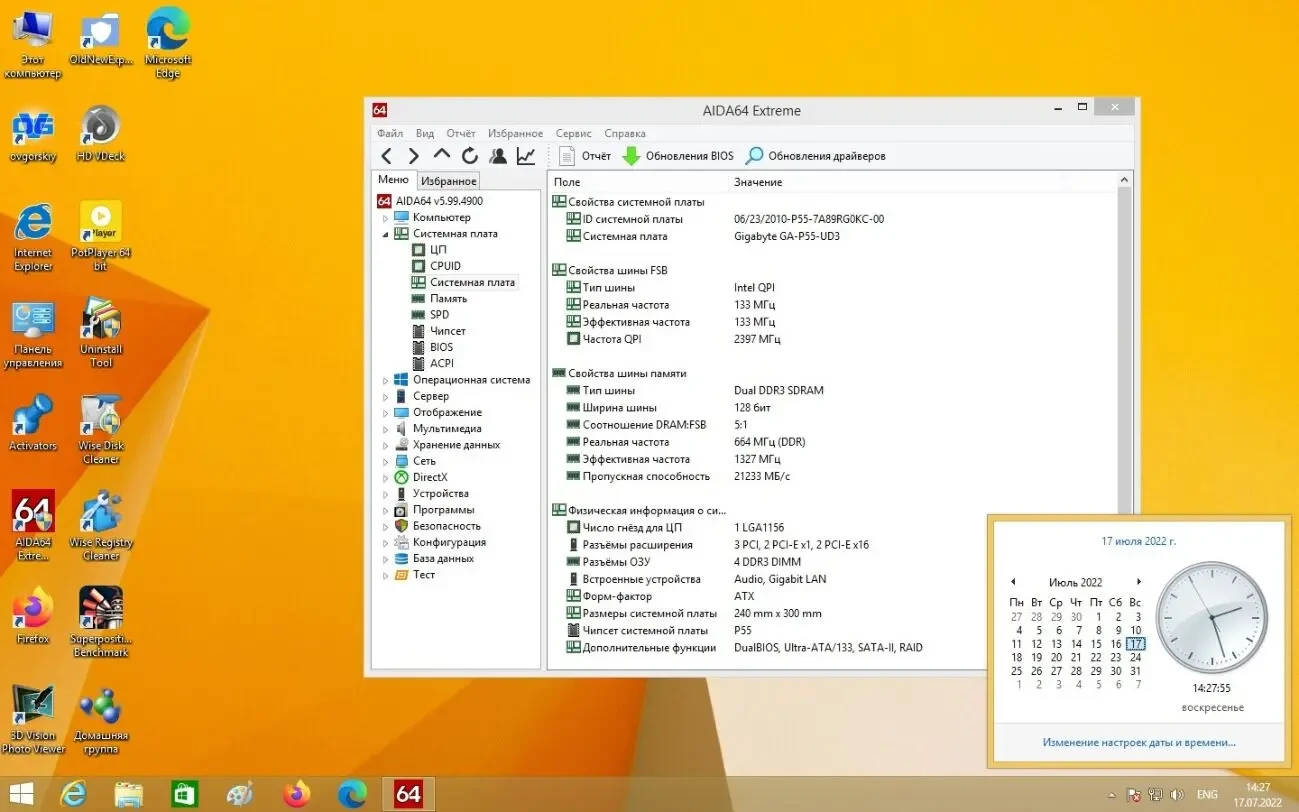Click the date and time settings link
Screen dimensions: 1299x812
pos(1138,742)
